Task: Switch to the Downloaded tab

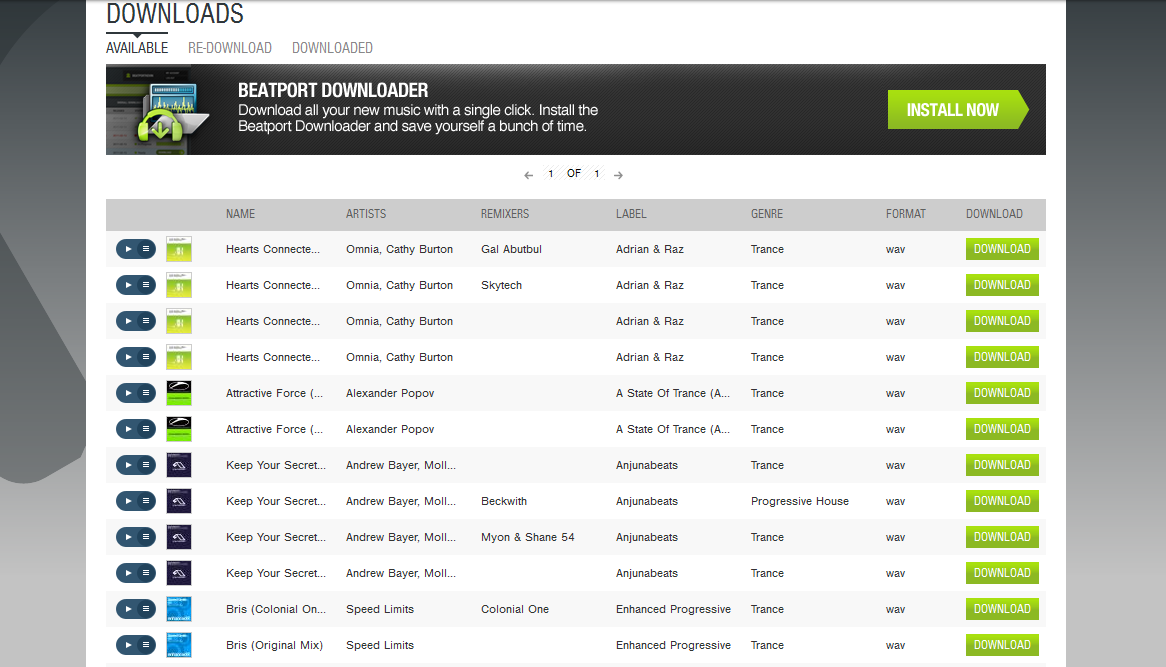Action: click(332, 48)
